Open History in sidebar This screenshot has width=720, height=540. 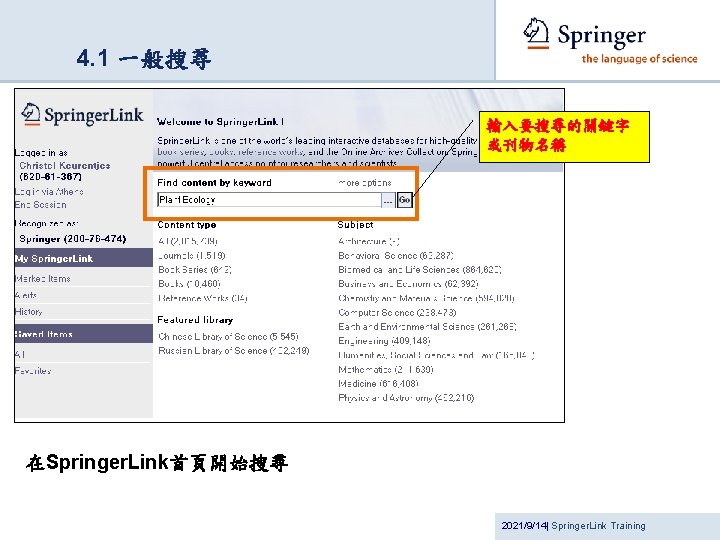pos(28,312)
